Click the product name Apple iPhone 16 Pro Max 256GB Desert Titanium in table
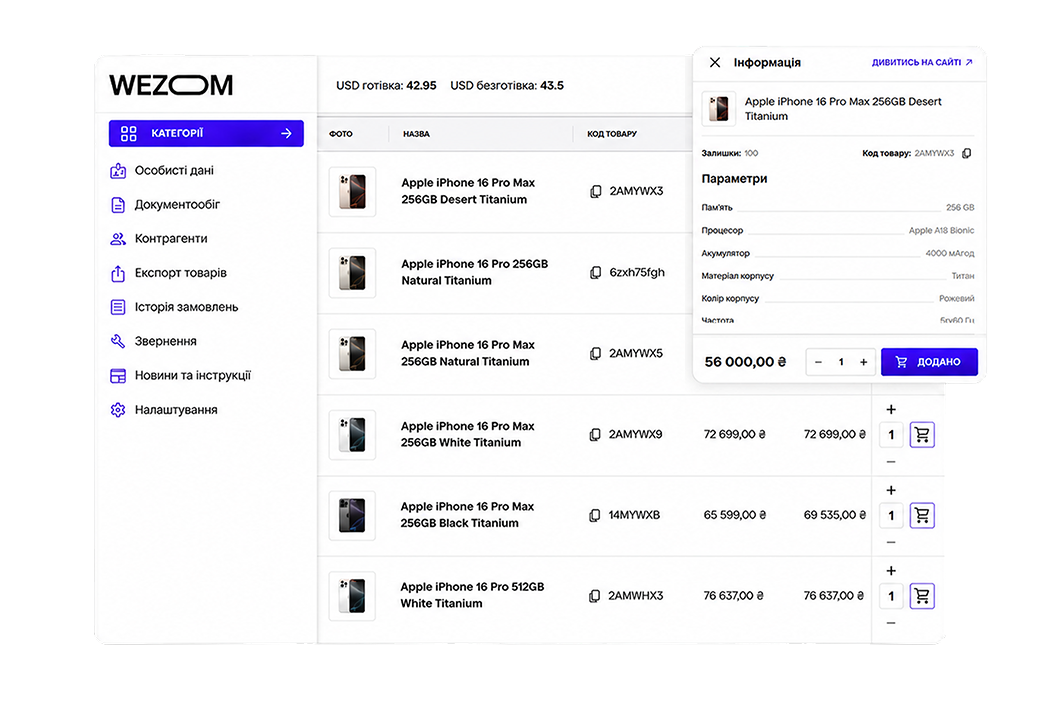Viewport: 1037px width, 720px height. point(468,191)
